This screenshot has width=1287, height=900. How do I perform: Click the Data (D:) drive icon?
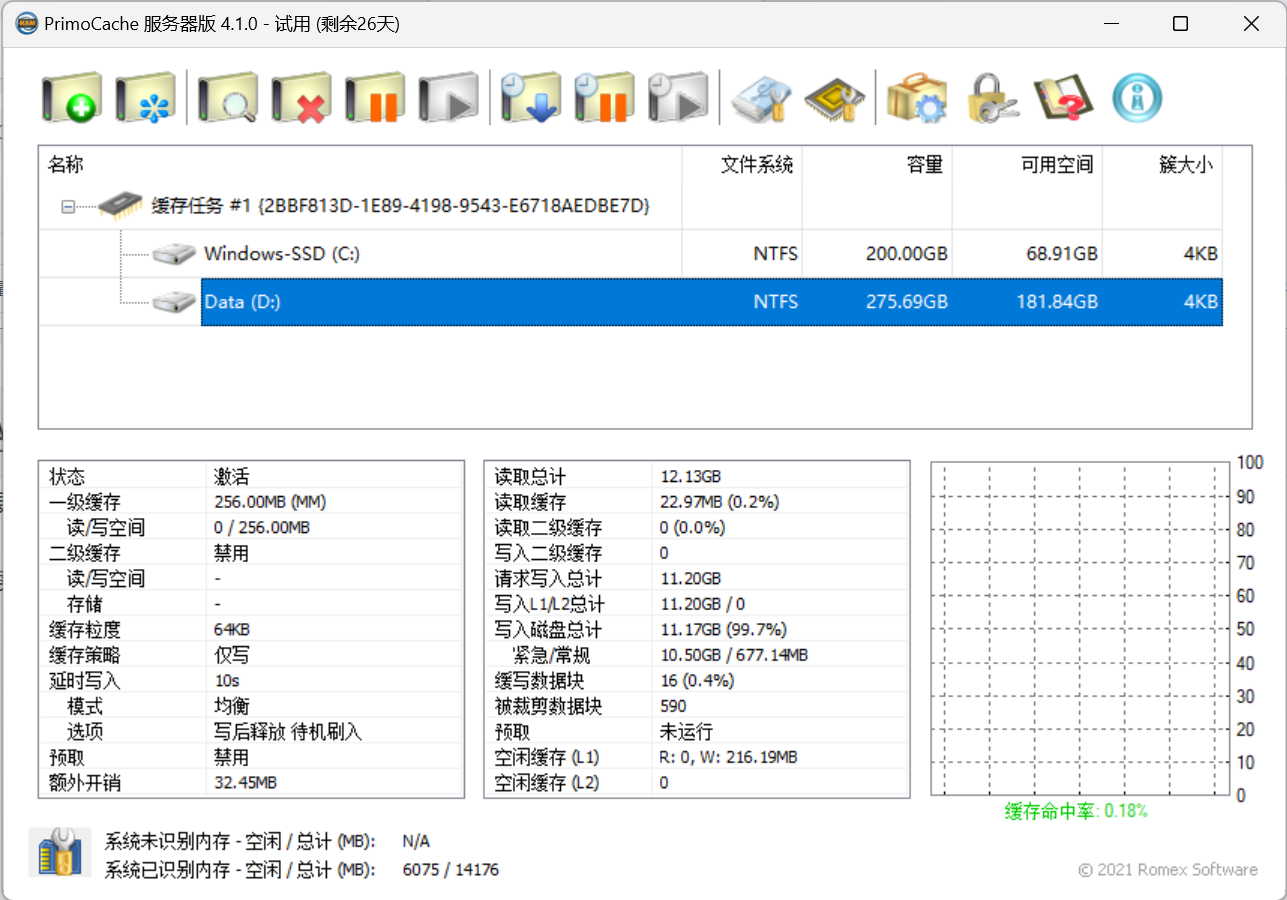click(174, 301)
